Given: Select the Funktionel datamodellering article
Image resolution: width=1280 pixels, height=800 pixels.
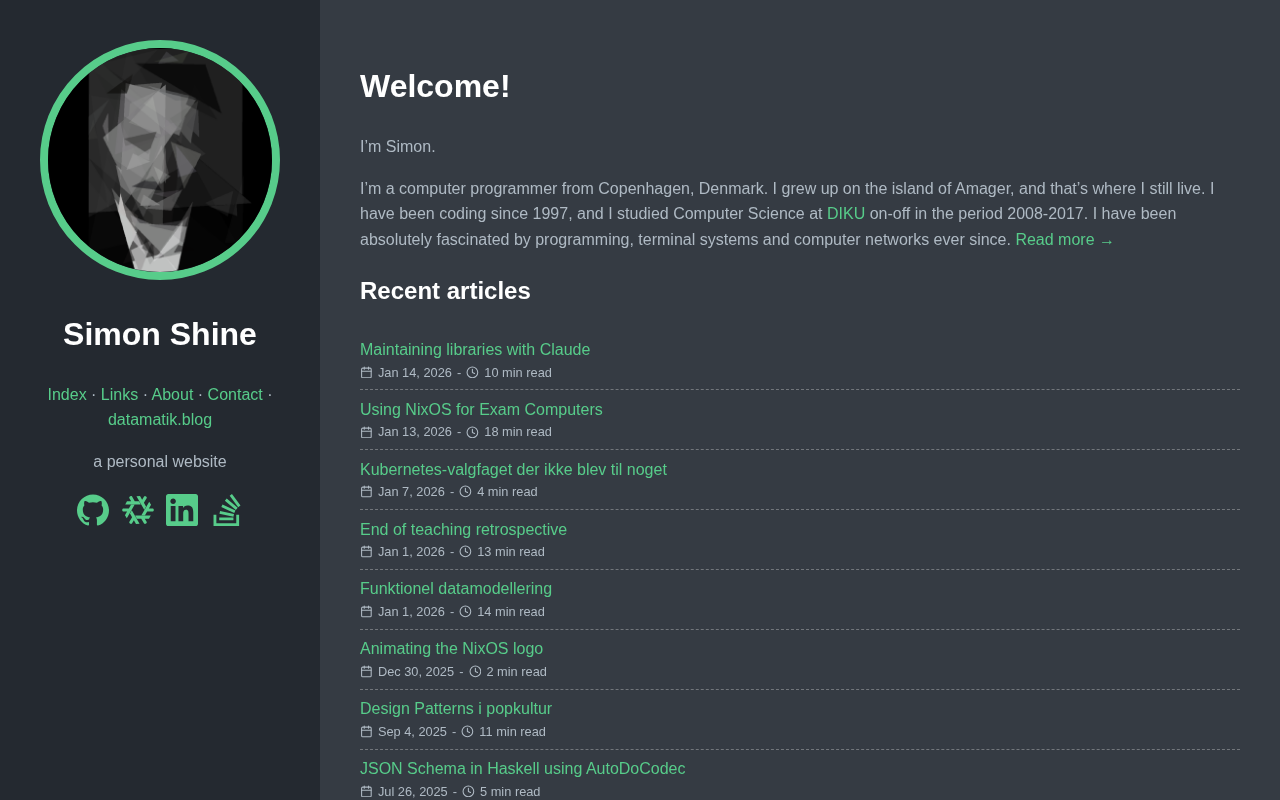Looking at the screenshot, I should click(x=456, y=588).
